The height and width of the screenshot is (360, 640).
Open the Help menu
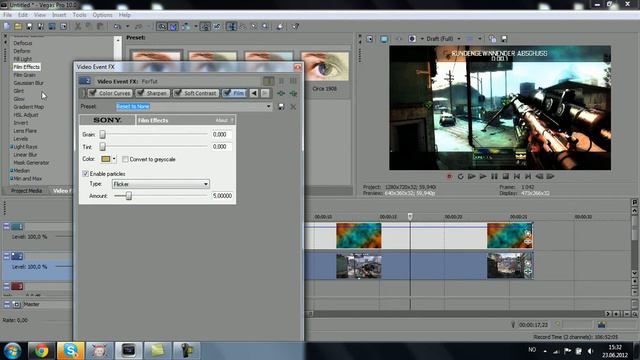(124, 15)
